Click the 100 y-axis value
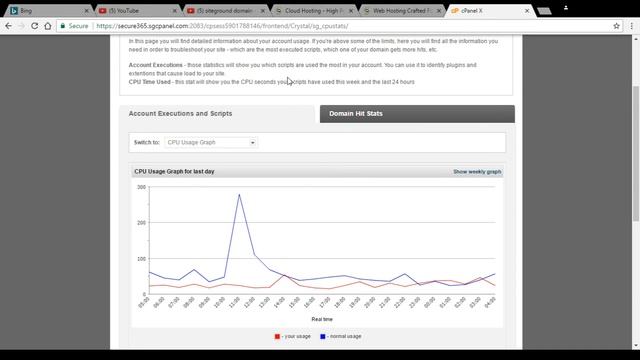This screenshot has width=640, height=360. point(141,259)
